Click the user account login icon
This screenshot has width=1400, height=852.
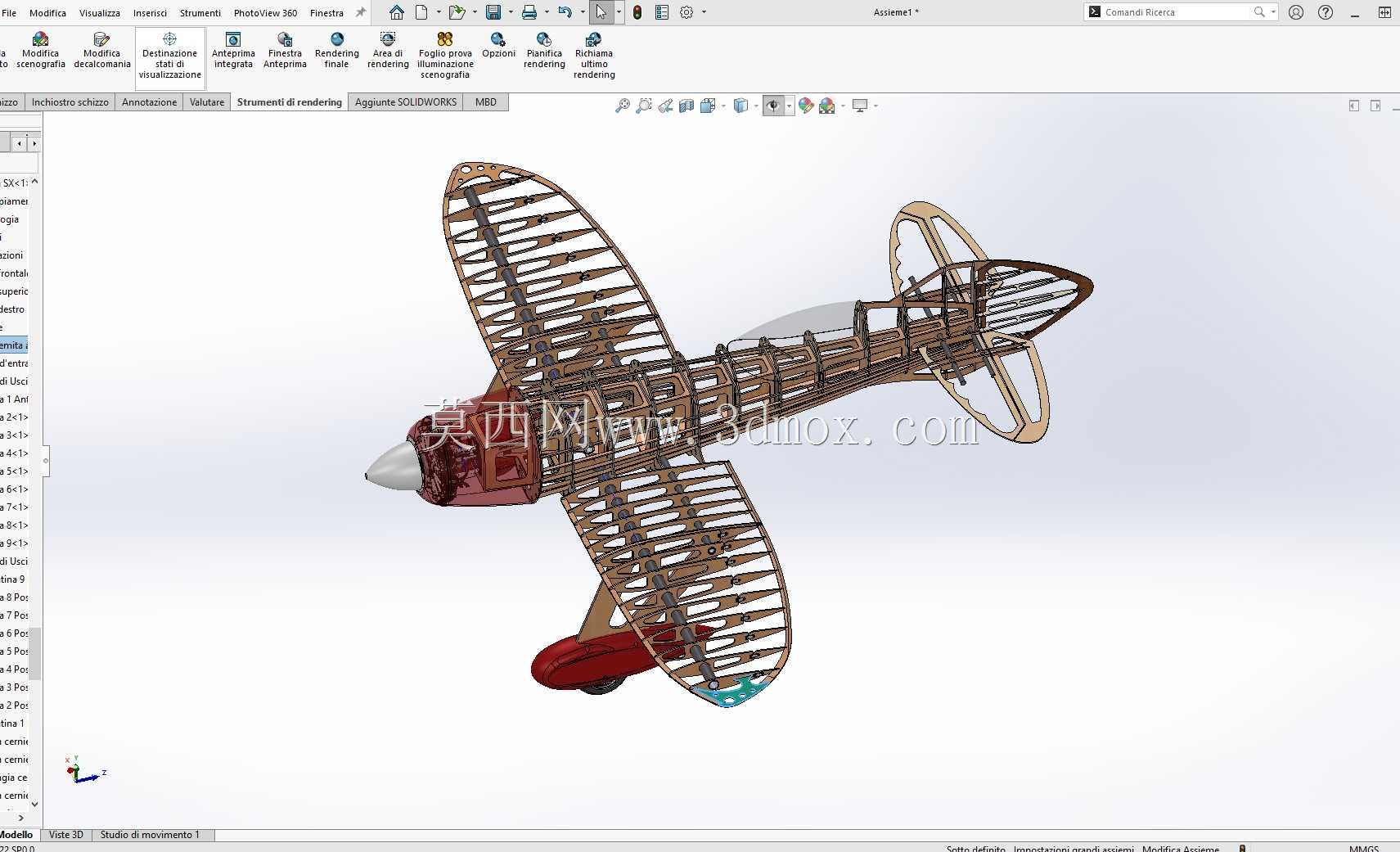point(1296,12)
